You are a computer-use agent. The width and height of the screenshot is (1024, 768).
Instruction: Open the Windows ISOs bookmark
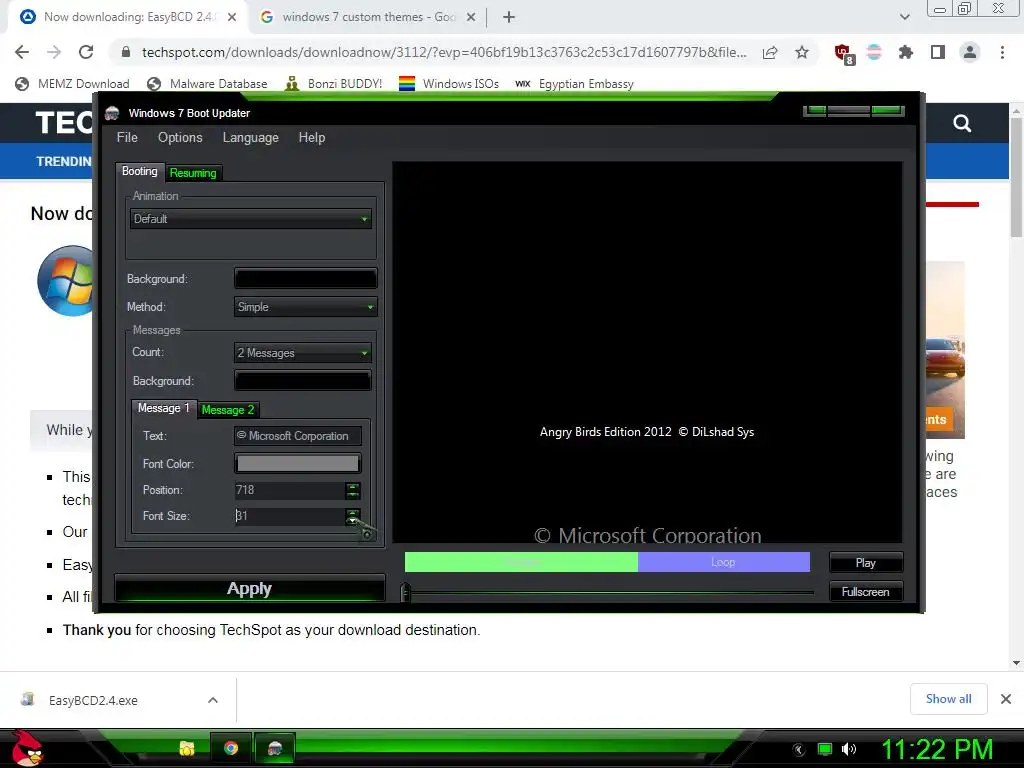(x=449, y=84)
